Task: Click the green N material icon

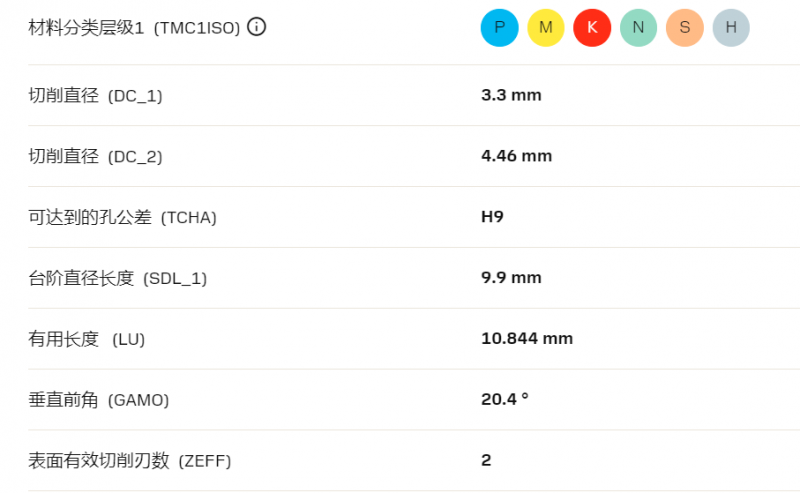Action: (638, 28)
